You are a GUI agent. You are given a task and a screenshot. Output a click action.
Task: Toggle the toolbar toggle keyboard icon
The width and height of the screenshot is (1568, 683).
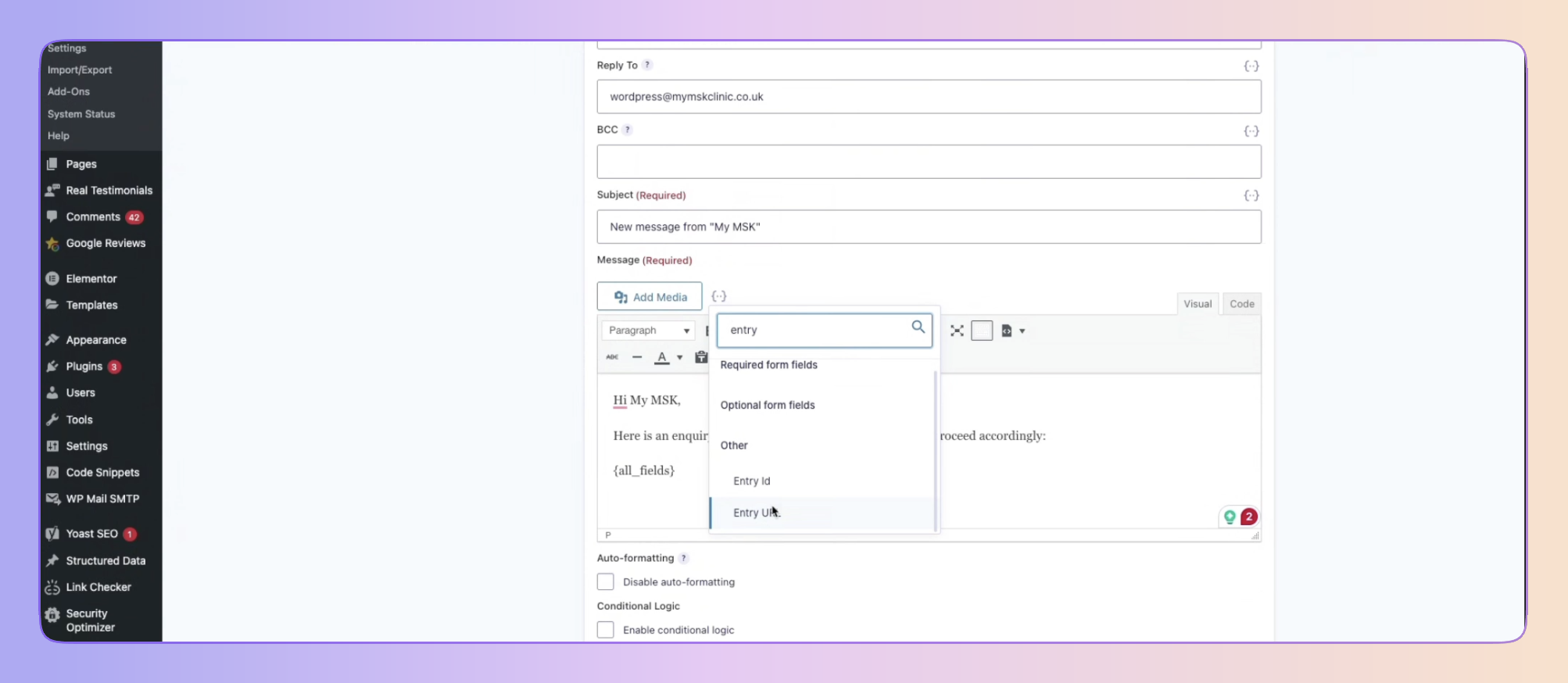point(982,331)
